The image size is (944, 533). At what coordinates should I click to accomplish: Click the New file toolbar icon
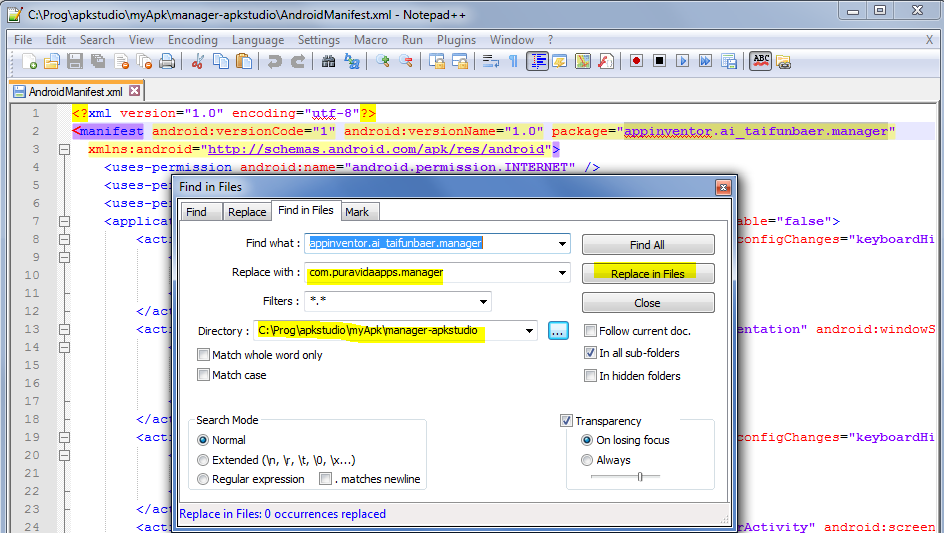click(x=30, y=62)
